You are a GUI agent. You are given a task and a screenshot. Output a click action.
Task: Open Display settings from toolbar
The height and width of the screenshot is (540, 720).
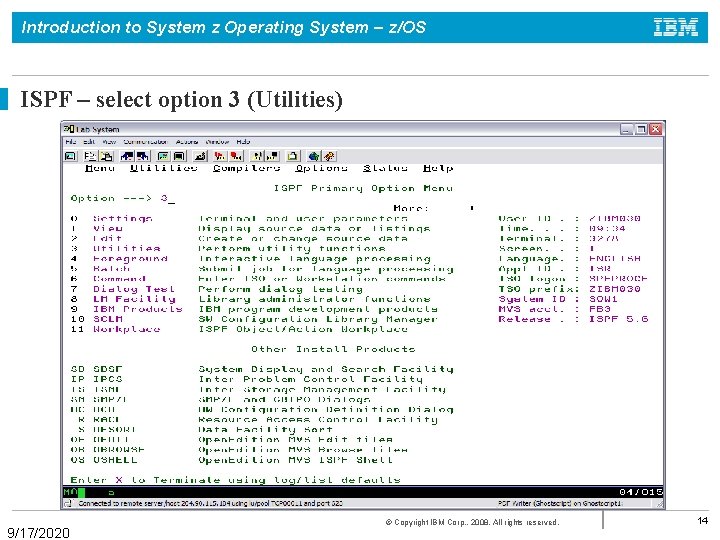click(163, 156)
